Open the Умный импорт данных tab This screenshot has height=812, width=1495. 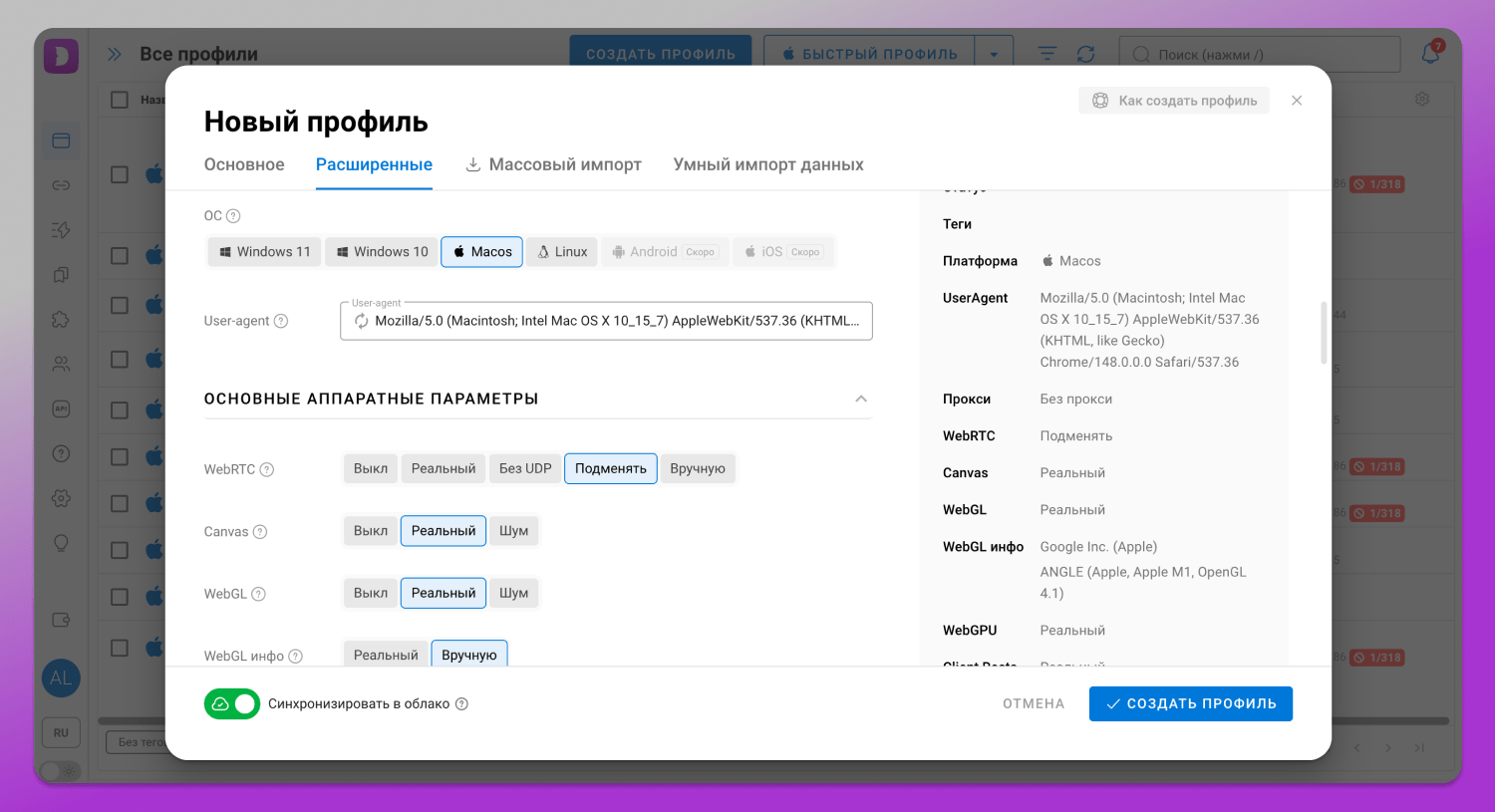pyautogui.click(x=768, y=165)
